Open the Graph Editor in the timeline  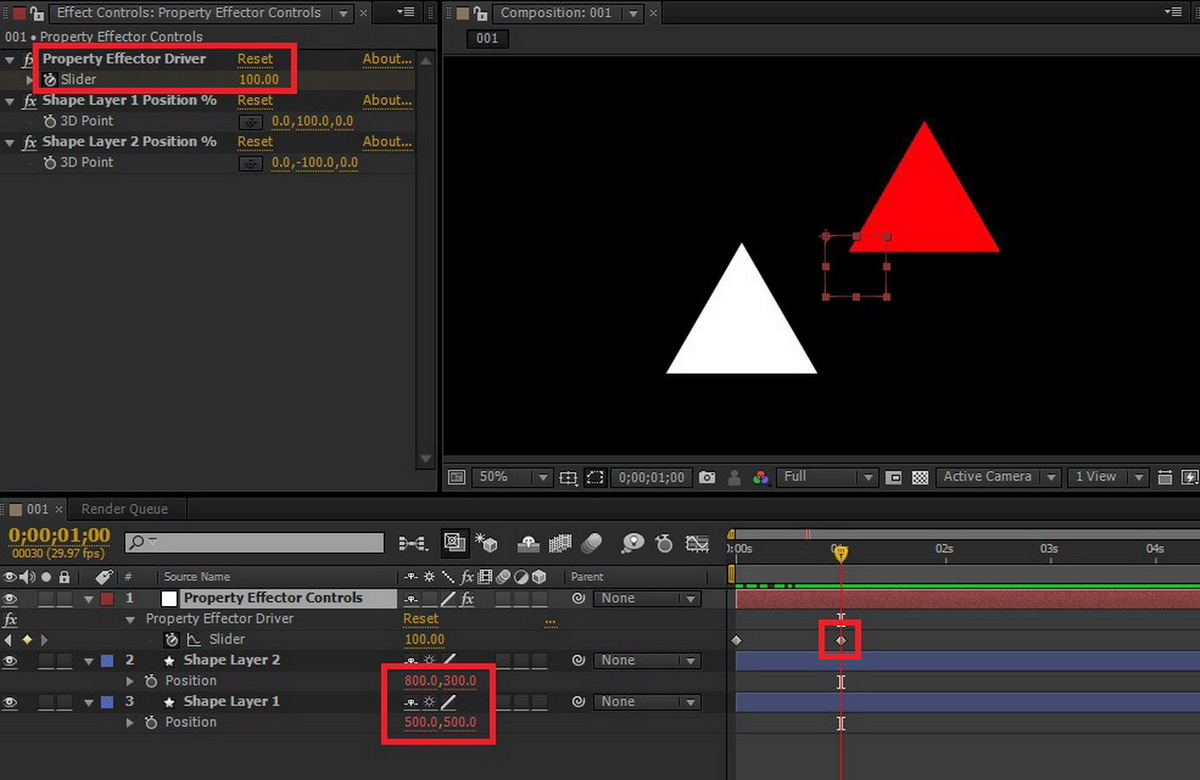(697, 543)
